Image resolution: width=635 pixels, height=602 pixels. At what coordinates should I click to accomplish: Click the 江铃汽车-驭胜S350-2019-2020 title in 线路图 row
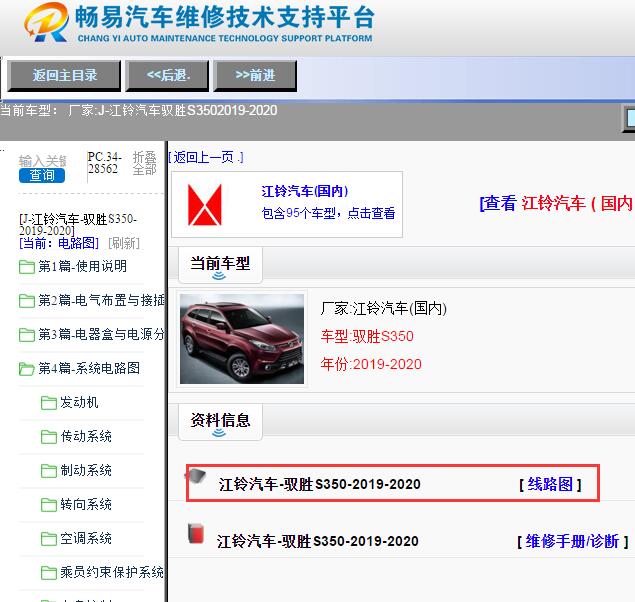pos(320,484)
